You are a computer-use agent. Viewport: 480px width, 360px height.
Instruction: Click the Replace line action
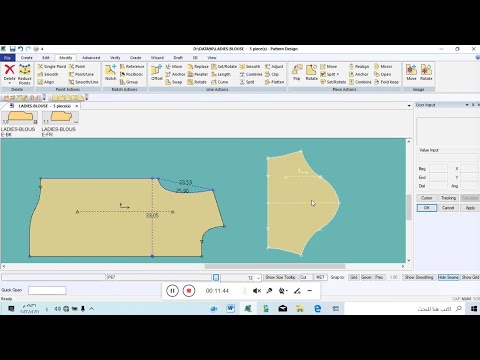point(198,67)
